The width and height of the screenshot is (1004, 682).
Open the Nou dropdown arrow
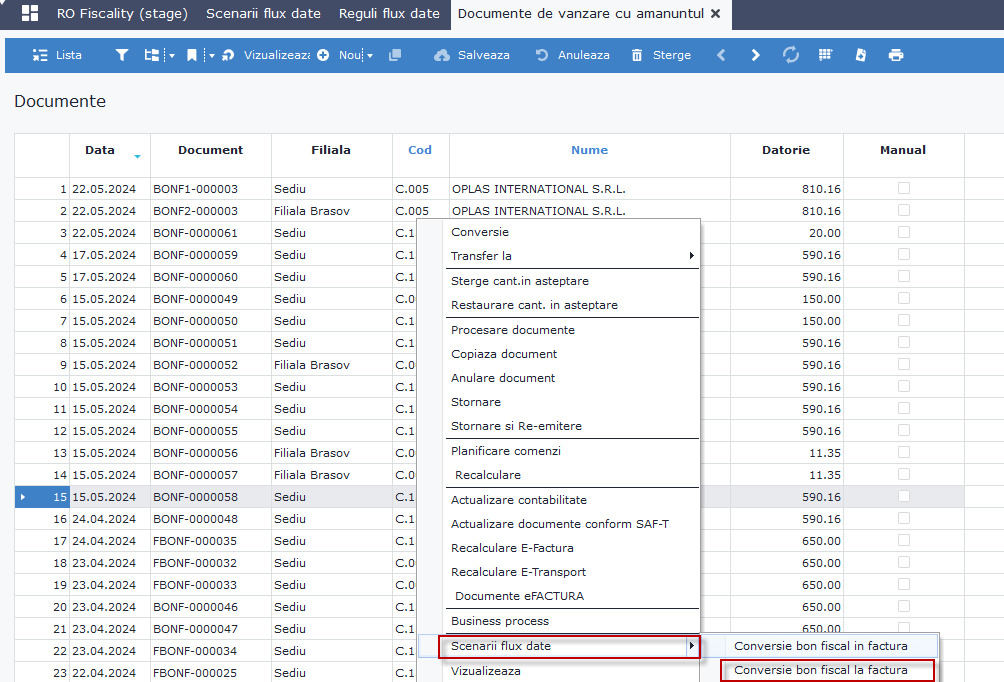pos(370,56)
